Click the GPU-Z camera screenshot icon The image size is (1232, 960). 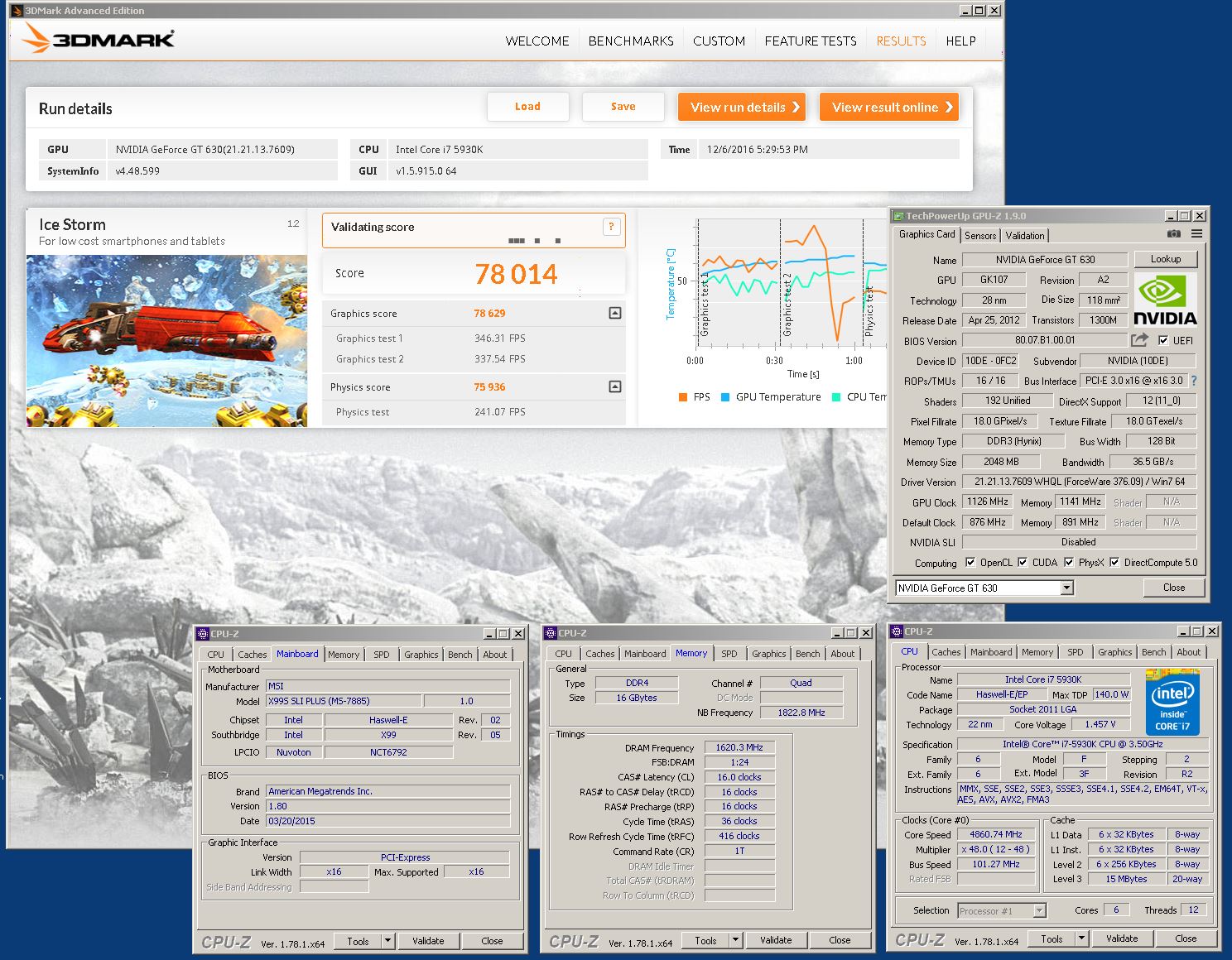coord(1174,234)
